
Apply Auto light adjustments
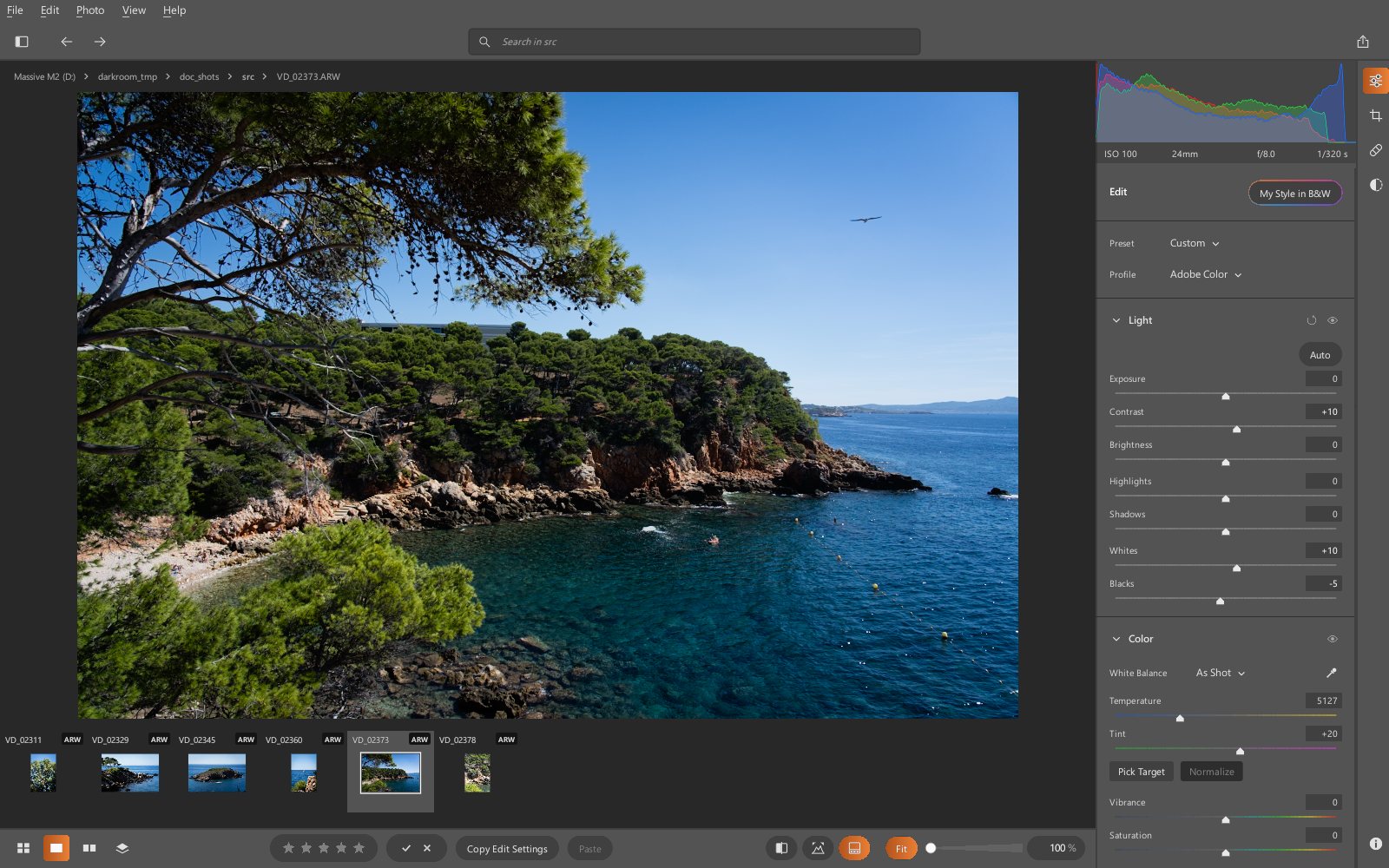pos(1320,355)
